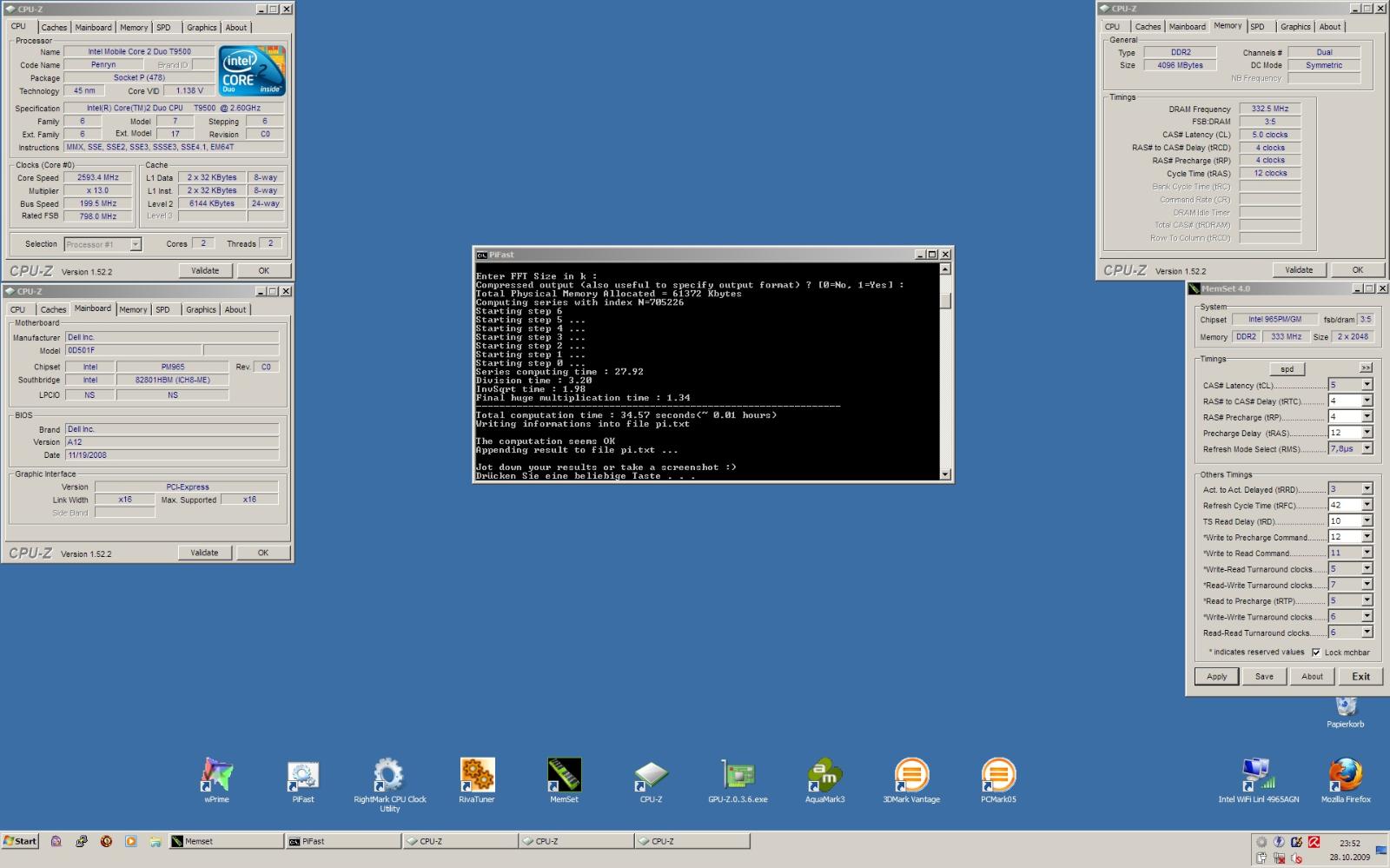Open the wPrime desktop shortcut
The width and height of the screenshot is (1390, 868).
(x=216, y=779)
